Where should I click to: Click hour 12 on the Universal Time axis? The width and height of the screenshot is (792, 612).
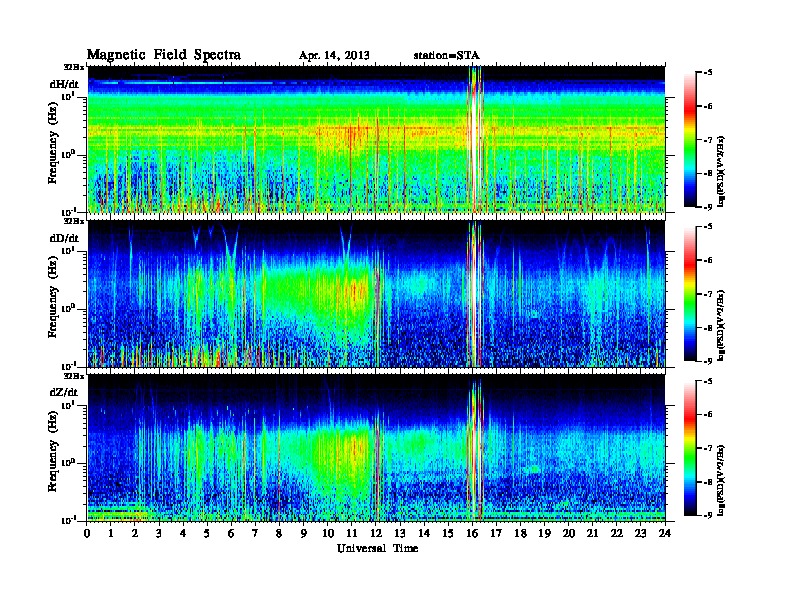(x=376, y=533)
